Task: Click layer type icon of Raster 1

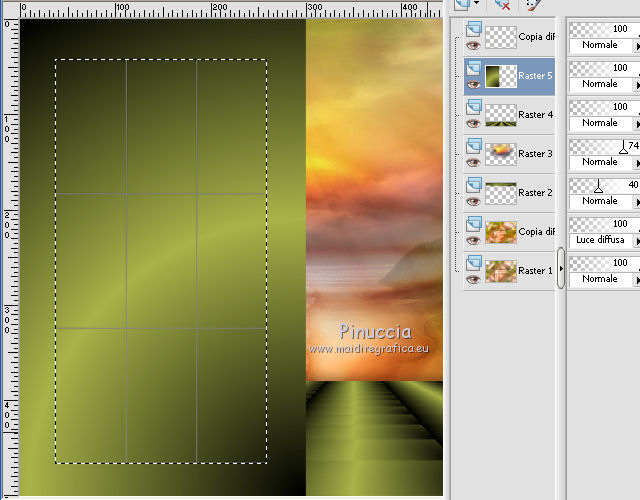Action: (473, 263)
